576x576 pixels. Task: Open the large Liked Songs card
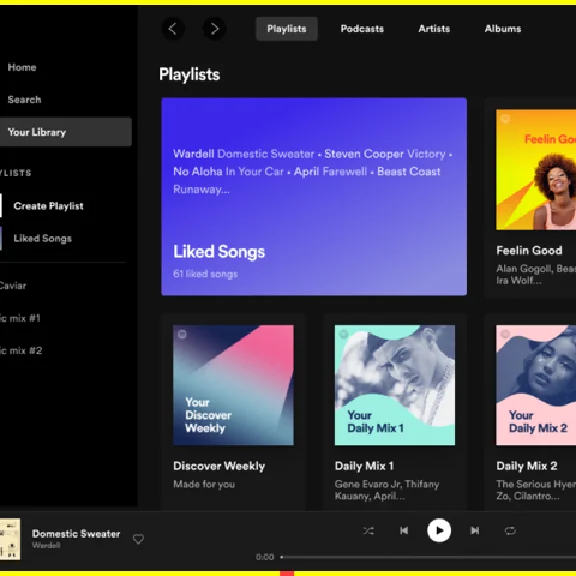[x=314, y=197]
